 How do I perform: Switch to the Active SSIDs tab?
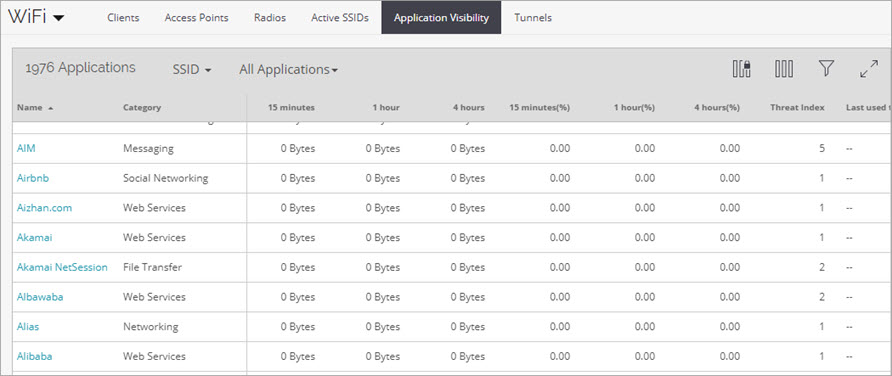[340, 18]
